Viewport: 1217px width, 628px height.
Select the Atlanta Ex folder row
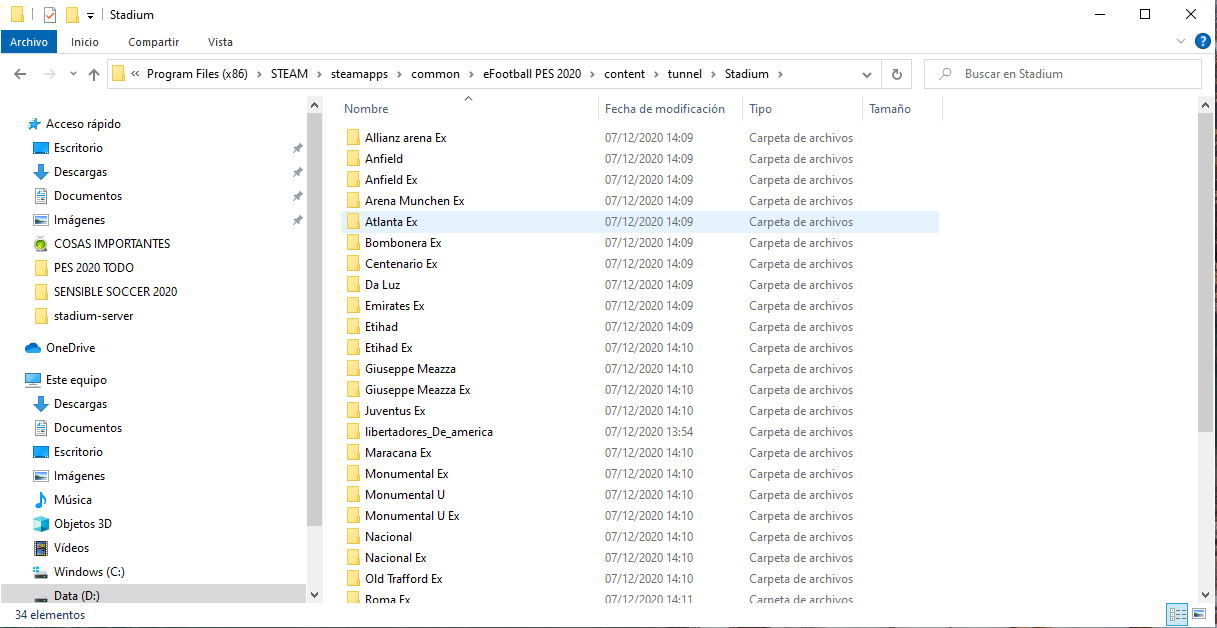pyautogui.click(x=640, y=222)
